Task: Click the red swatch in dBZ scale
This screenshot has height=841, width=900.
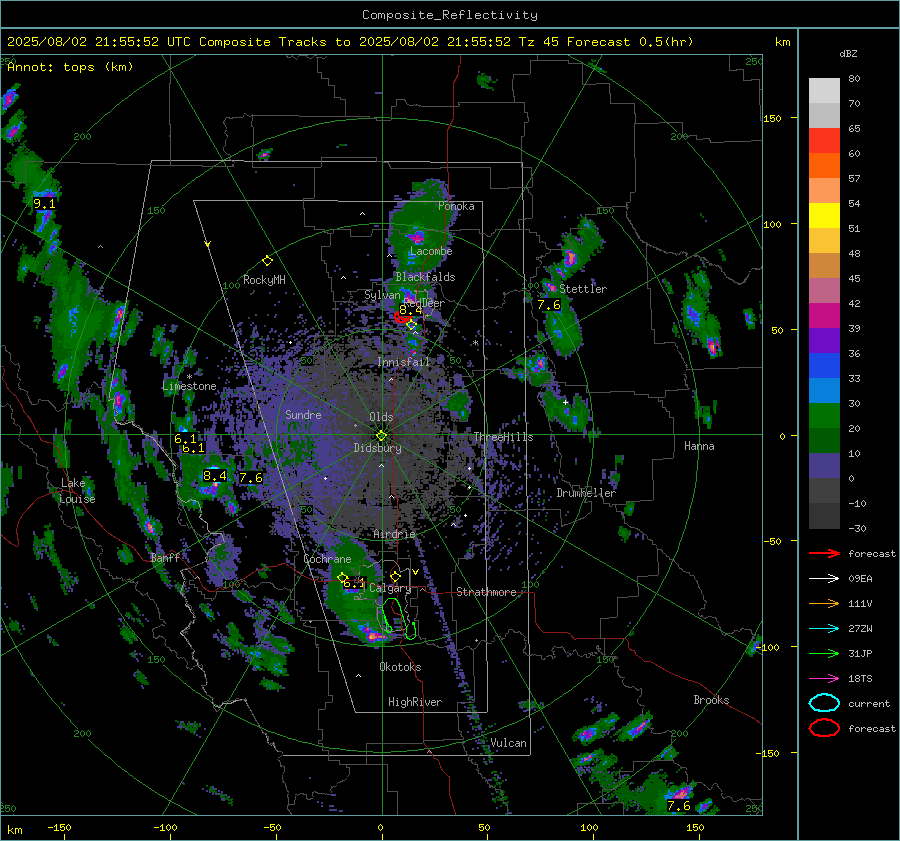Action: click(x=824, y=141)
